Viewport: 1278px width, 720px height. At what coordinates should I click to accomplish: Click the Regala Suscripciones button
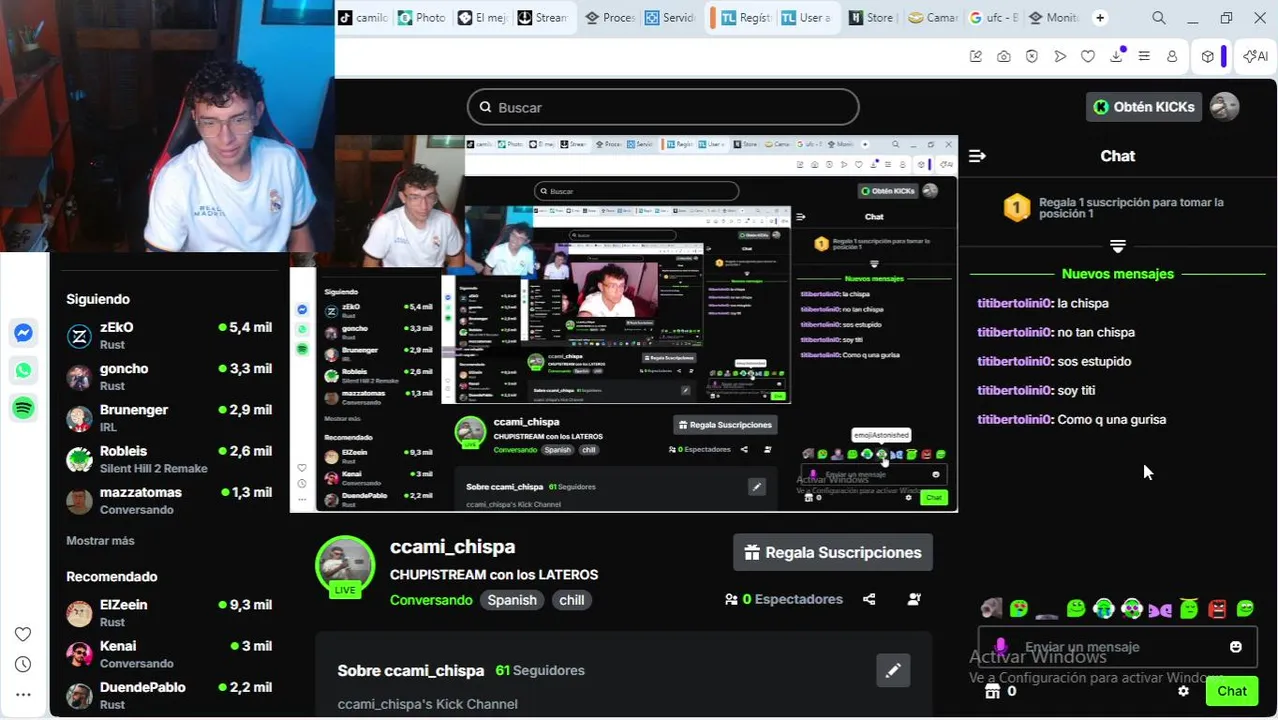click(833, 552)
